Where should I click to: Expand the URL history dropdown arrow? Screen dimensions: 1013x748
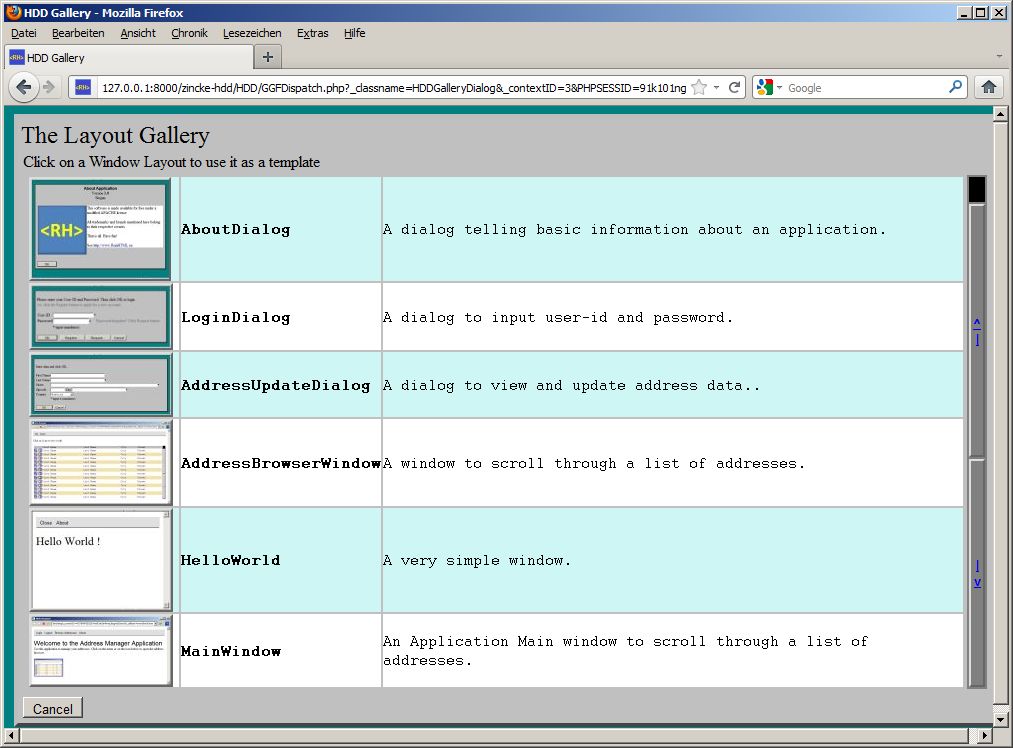(717, 87)
